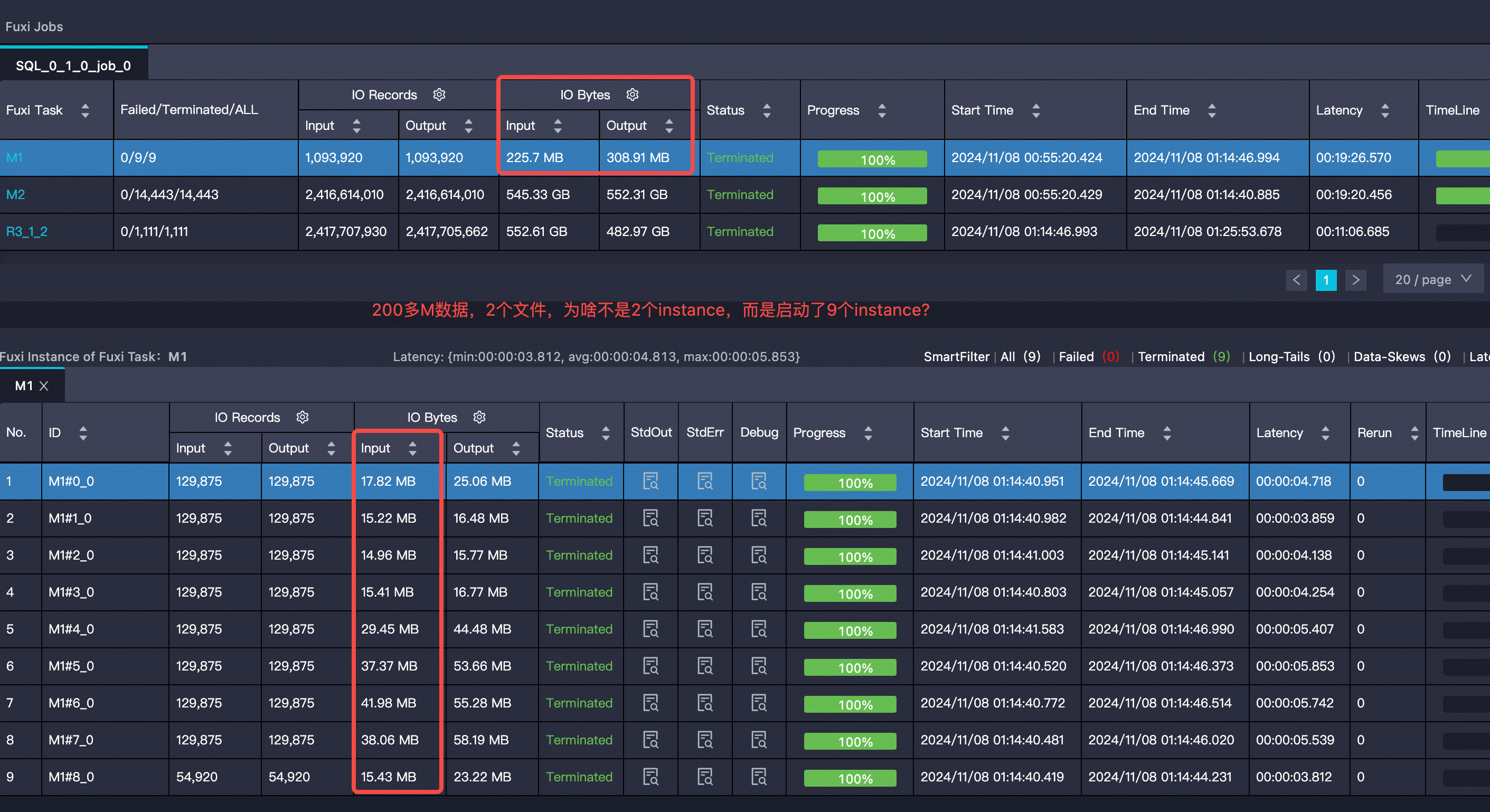
Task: Click M1 task 100% progress bar
Action: 872,158
